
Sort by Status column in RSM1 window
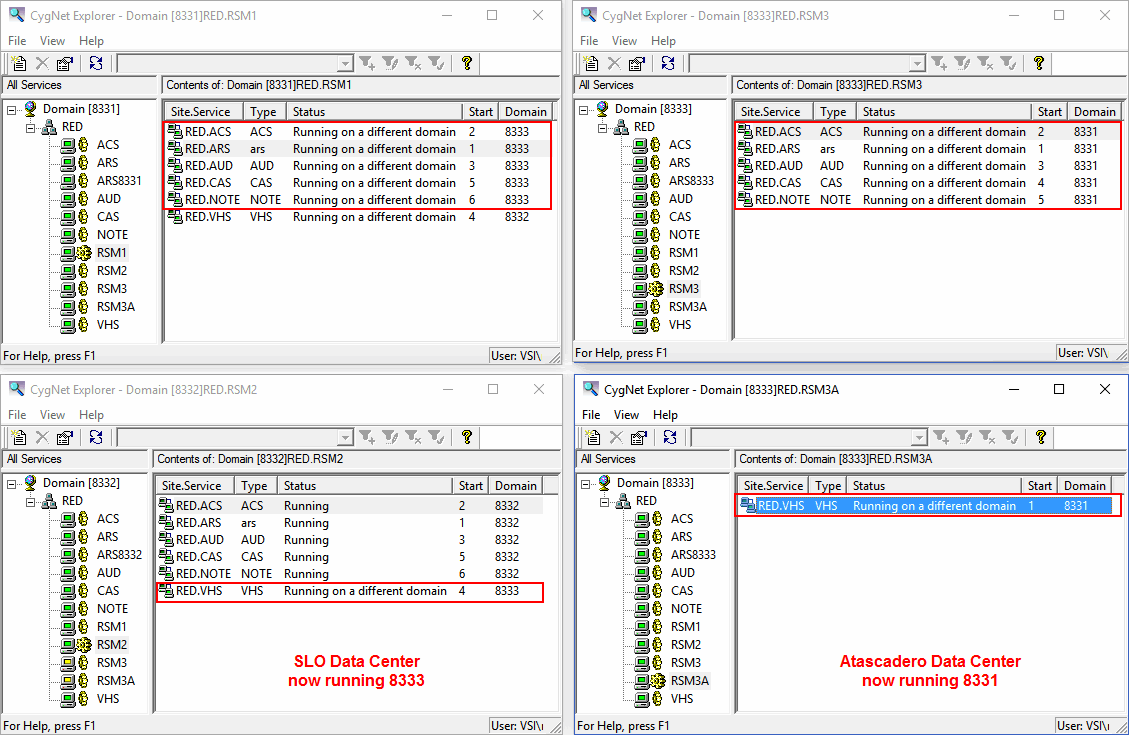click(x=374, y=112)
